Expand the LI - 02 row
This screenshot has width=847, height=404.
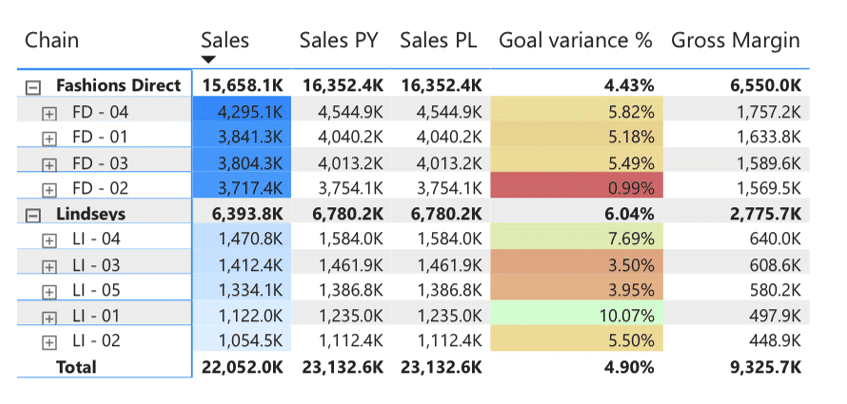coord(49,343)
